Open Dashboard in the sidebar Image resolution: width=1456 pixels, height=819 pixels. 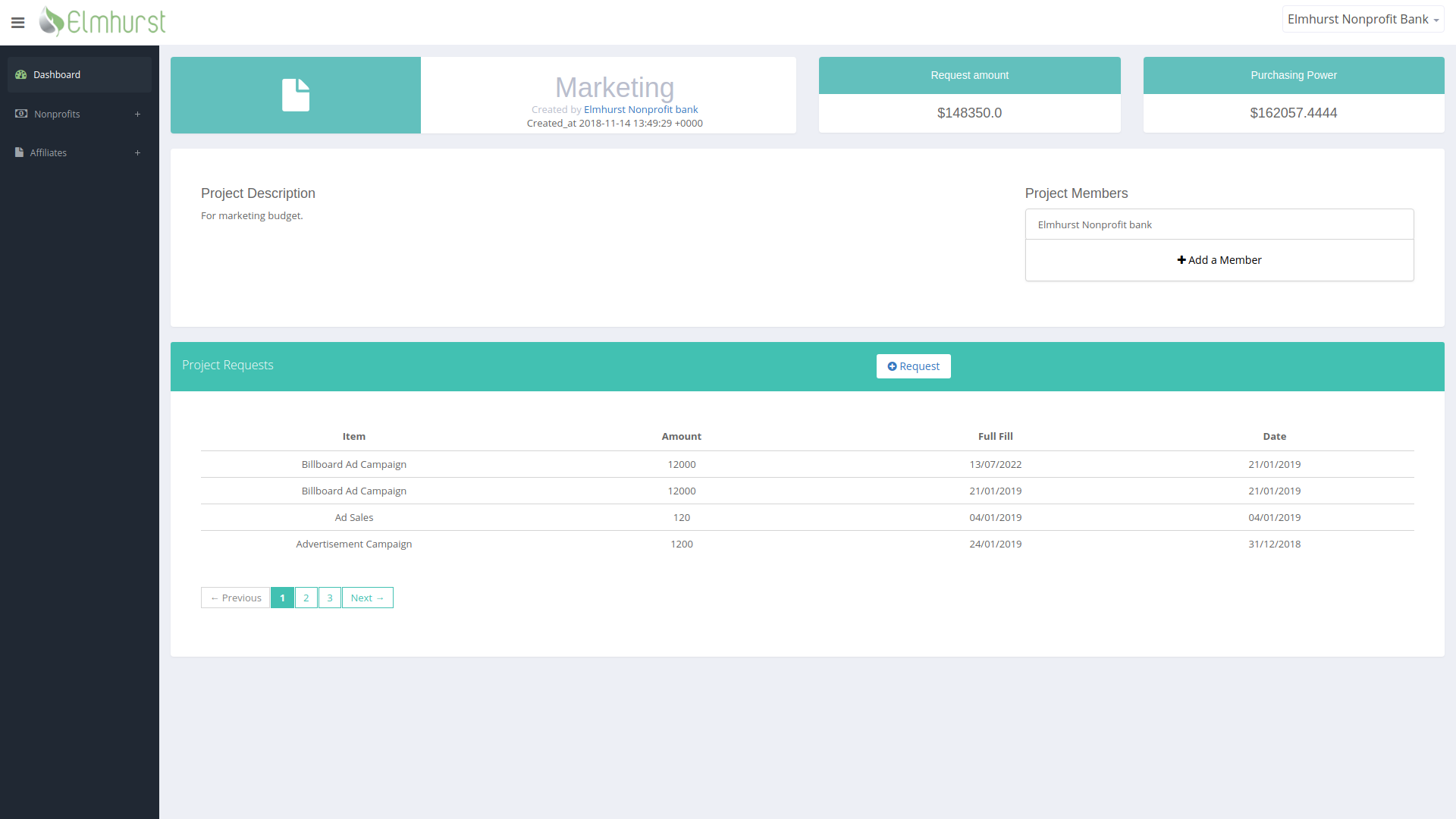[x=80, y=74]
